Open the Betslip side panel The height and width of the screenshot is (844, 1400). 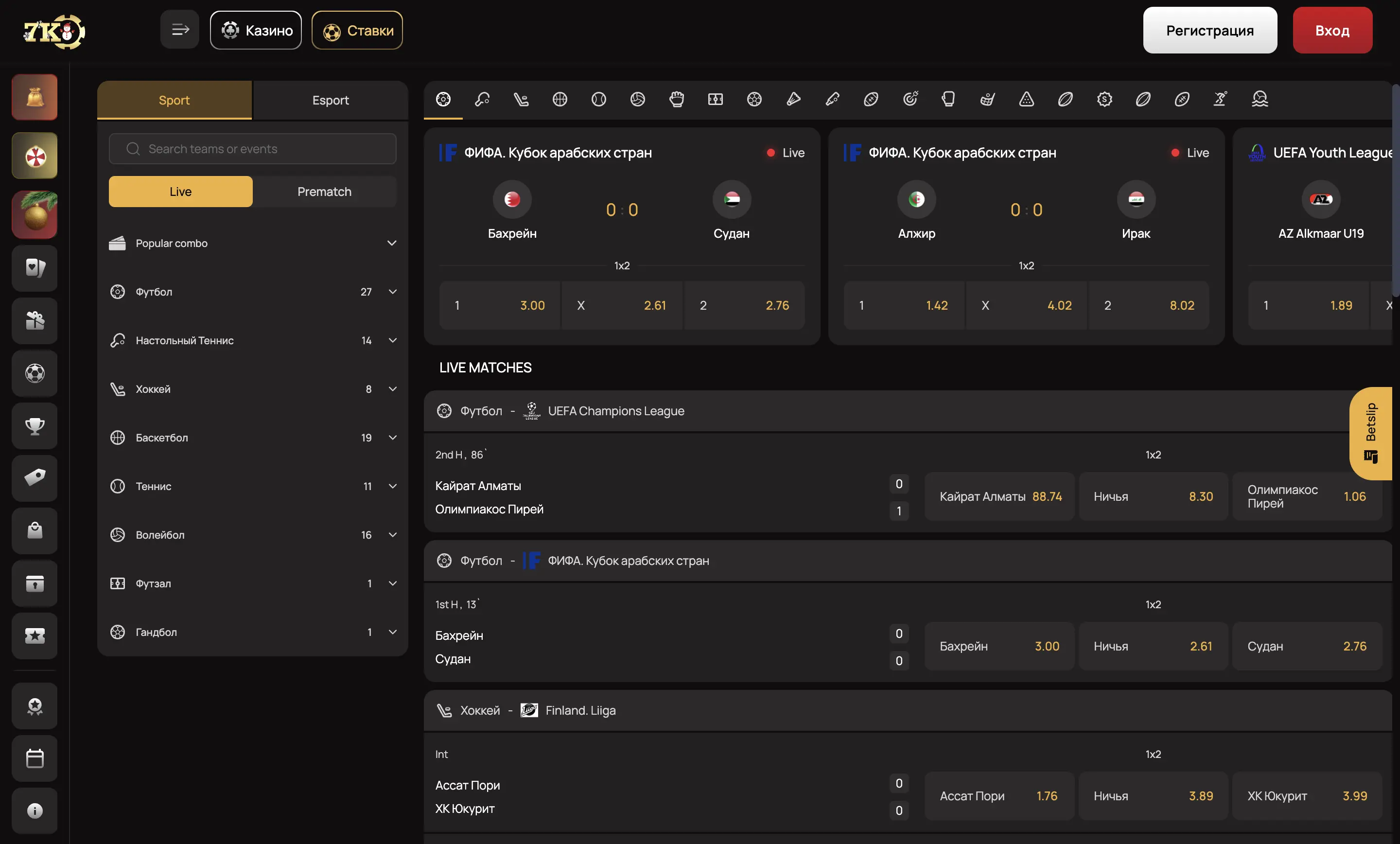click(1370, 433)
